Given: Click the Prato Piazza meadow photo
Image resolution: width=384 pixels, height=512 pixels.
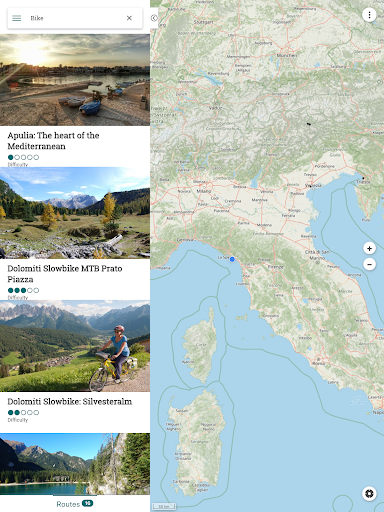Looking at the screenshot, I should pyautogui.click(x=75, y=213).
